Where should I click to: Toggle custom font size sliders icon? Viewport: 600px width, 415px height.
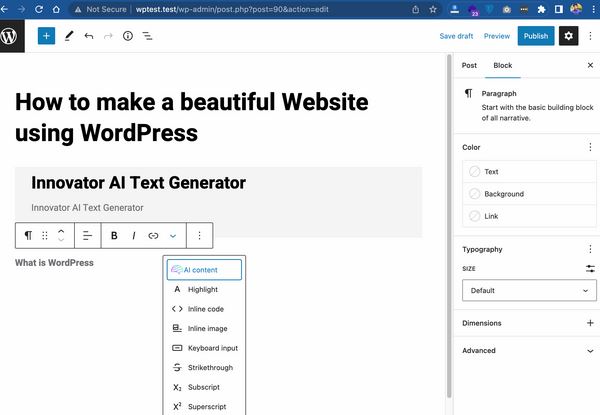[x=590, y=269]
